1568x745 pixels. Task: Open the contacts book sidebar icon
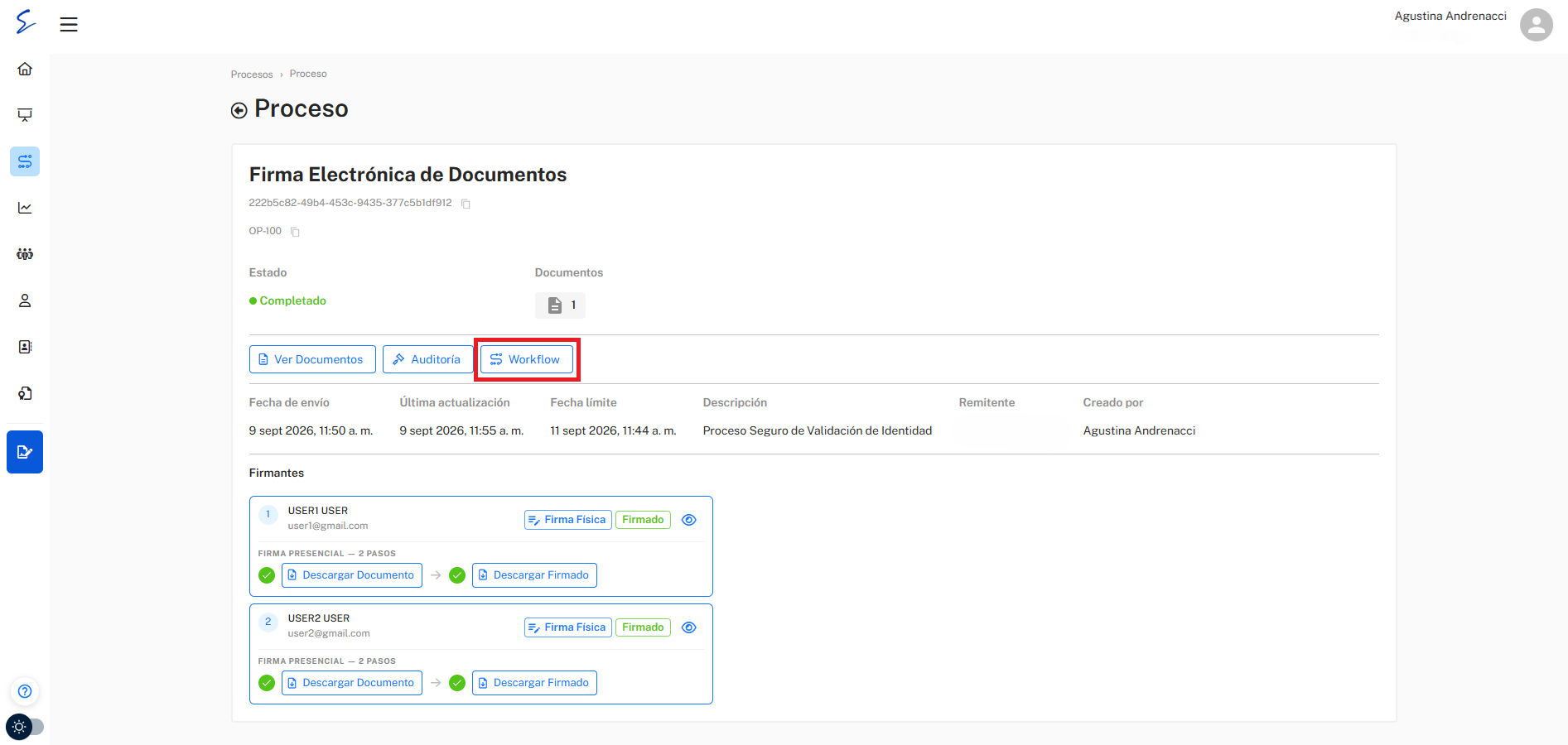(25, 347)
